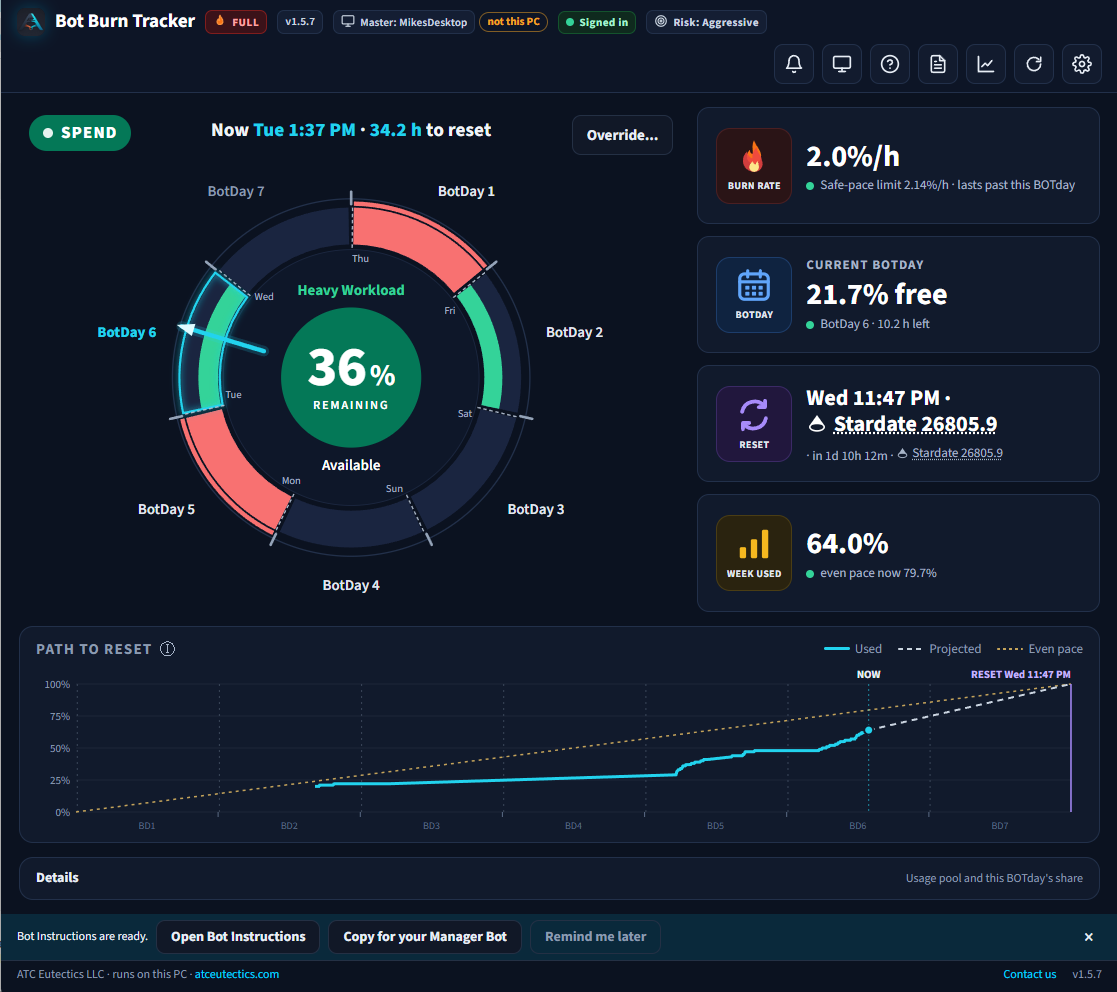Click the Master: MikesDesktop badge

coord(404,22)
